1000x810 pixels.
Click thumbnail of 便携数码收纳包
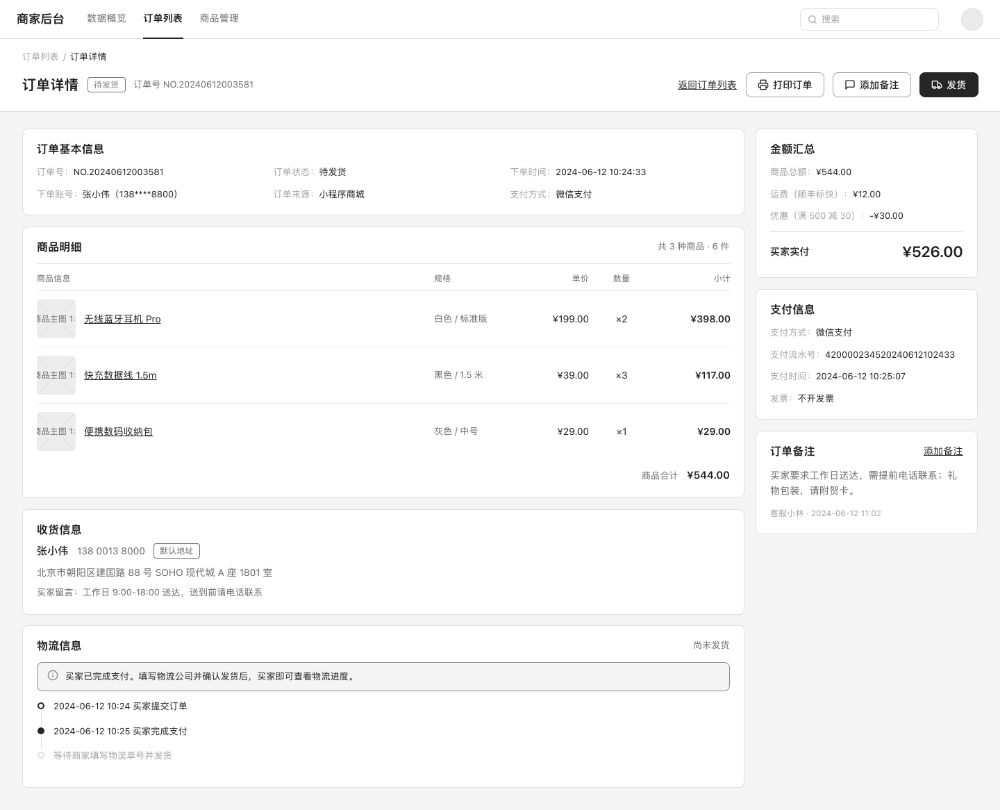coord(56,431)
